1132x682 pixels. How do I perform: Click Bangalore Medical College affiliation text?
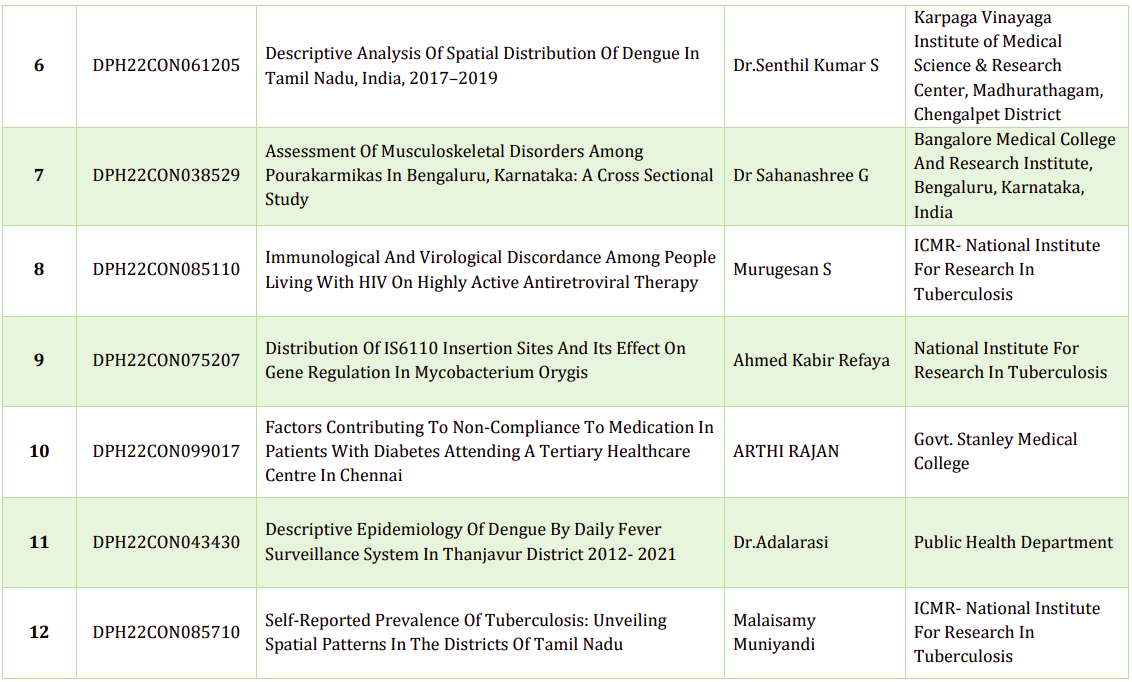pos(1014,176)
